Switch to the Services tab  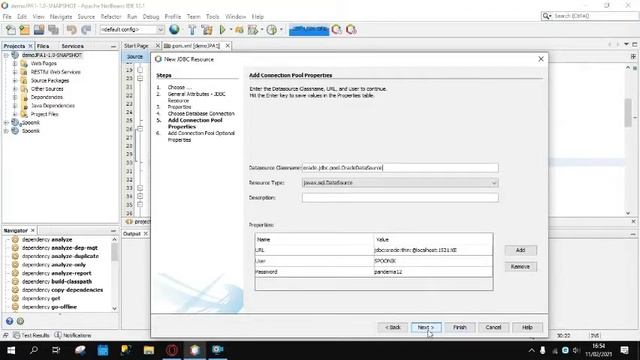(72, 46)
